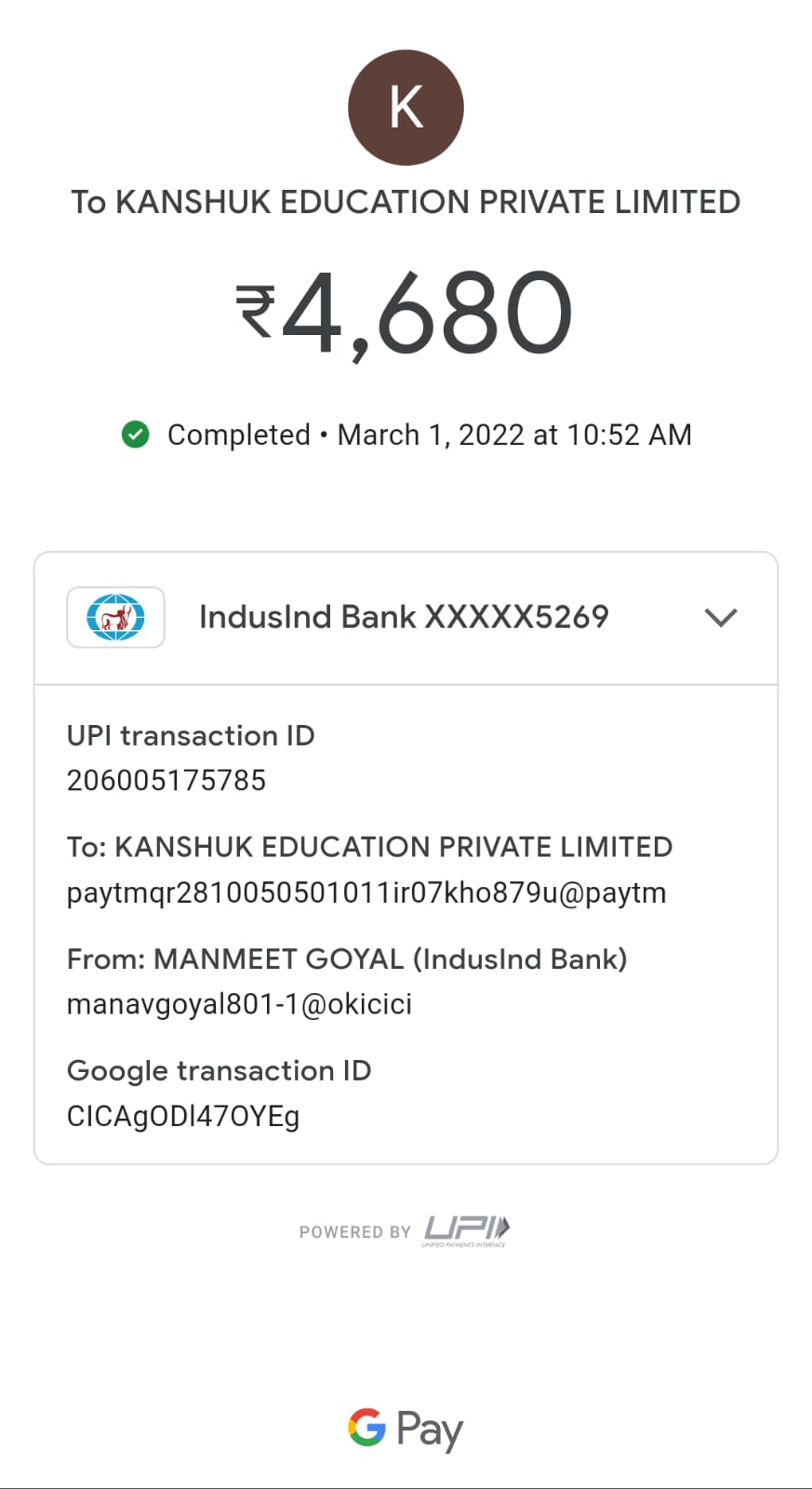Click the Pay wordmark beside Google logo
Image resolution: width=812 pixels, height=1489 pixels.
430,1429
